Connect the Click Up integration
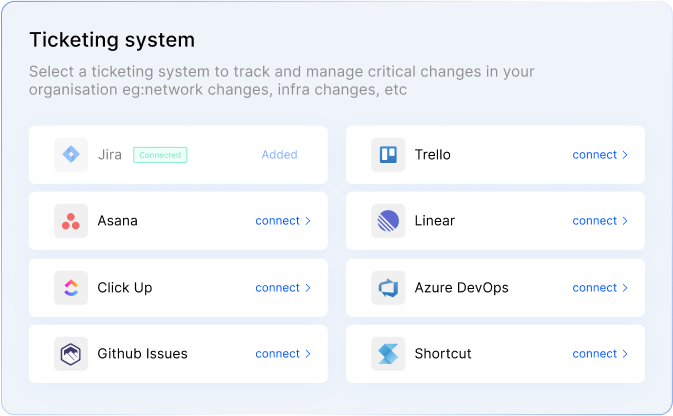The width and height of the screenshot is (673, 416). click(283, 288)
